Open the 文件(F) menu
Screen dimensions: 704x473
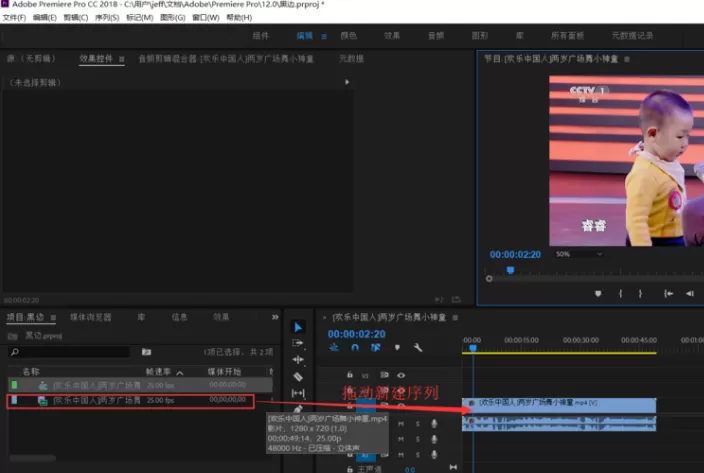(14, 18)
